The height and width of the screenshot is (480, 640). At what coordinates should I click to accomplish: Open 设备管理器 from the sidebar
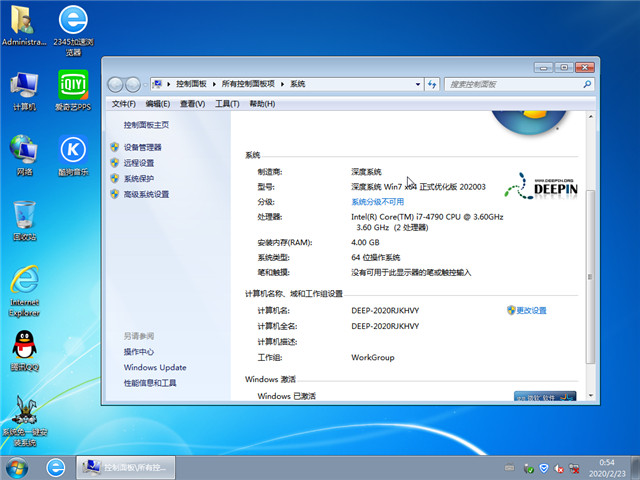click(142, 147)
